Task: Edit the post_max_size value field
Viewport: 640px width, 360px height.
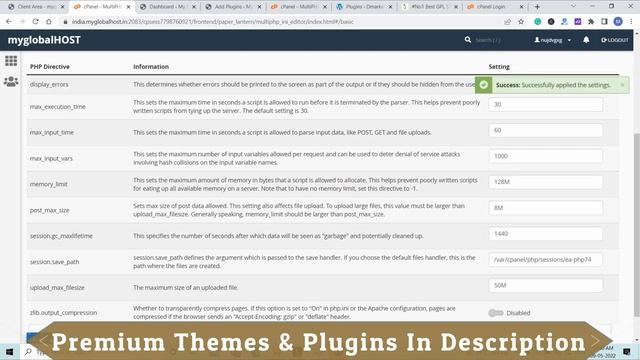Action: tap(546, 208)
